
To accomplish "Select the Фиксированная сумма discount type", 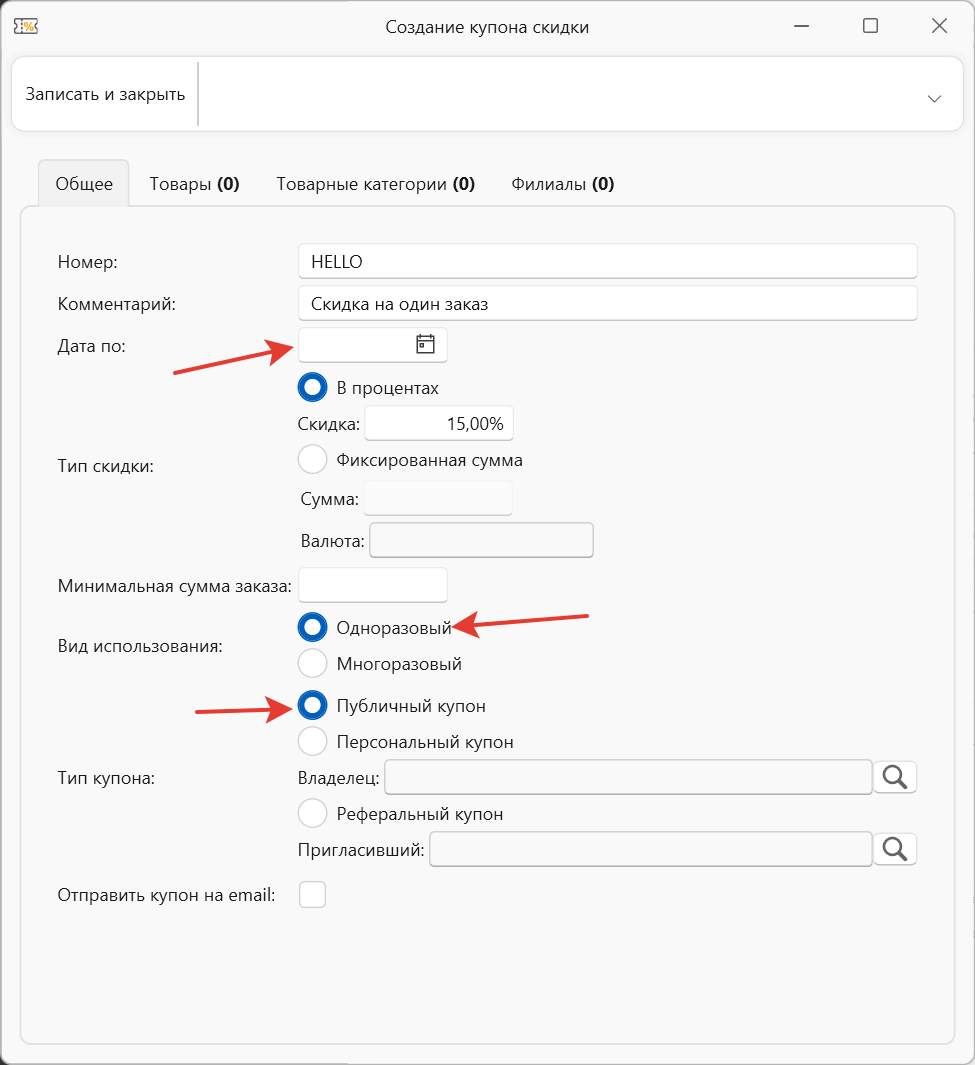I will (x=313, y=460).
